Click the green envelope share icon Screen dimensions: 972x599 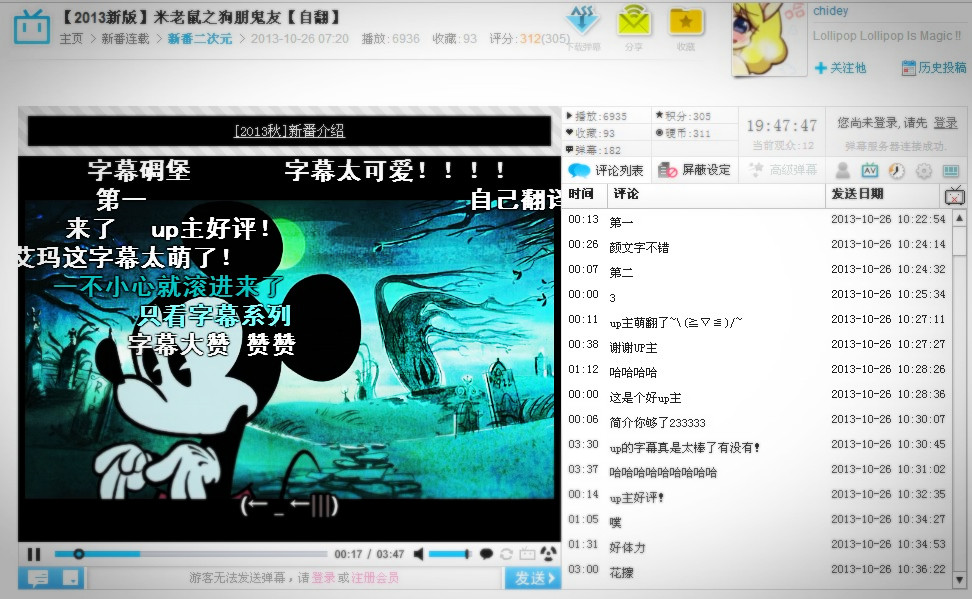coord(634,21)
